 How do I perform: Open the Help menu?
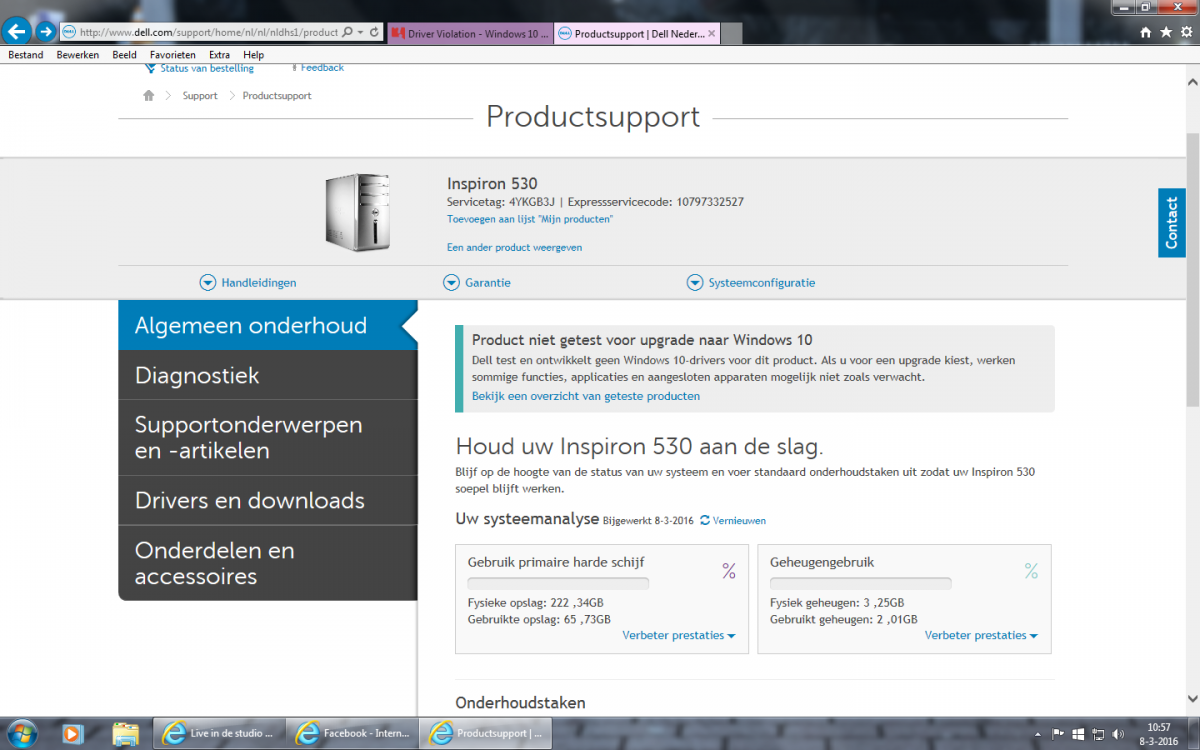[253, 55]
